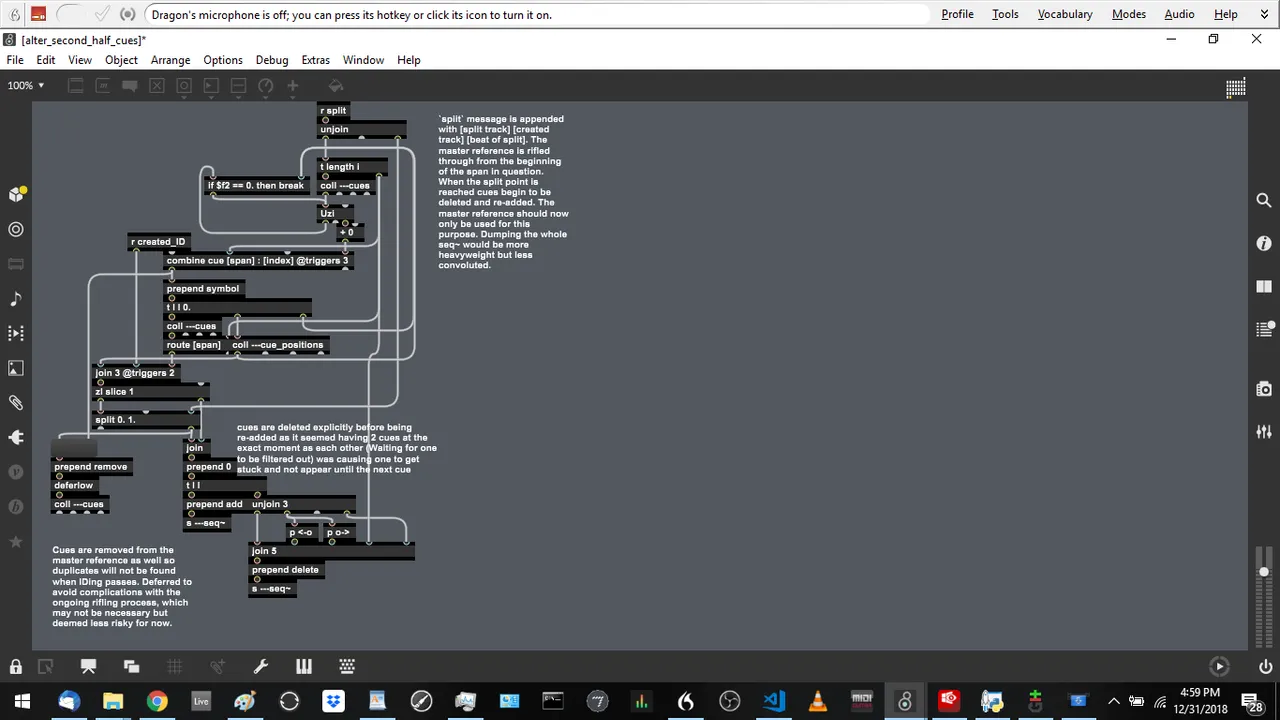Select the 'deferlow' object

click(x=74, y=486)
